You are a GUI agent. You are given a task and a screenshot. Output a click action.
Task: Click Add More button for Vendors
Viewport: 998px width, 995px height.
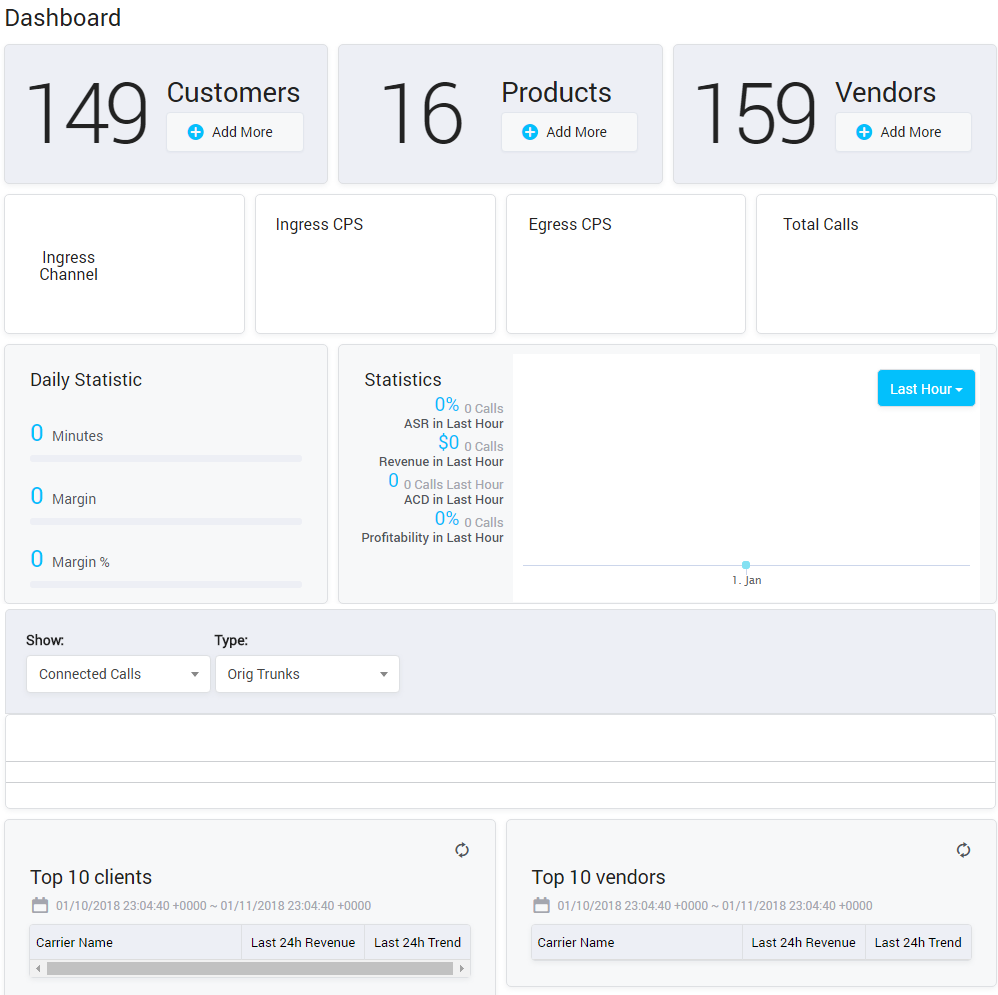coord(903,132)
